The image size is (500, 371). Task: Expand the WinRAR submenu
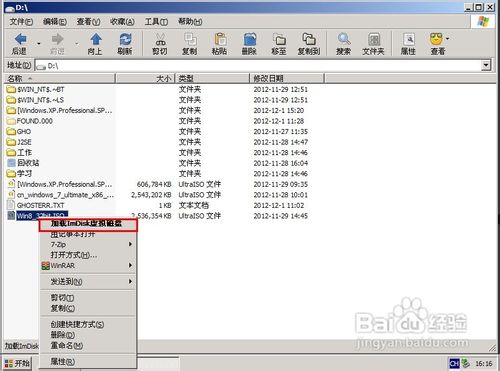click(x=130, y=265)
